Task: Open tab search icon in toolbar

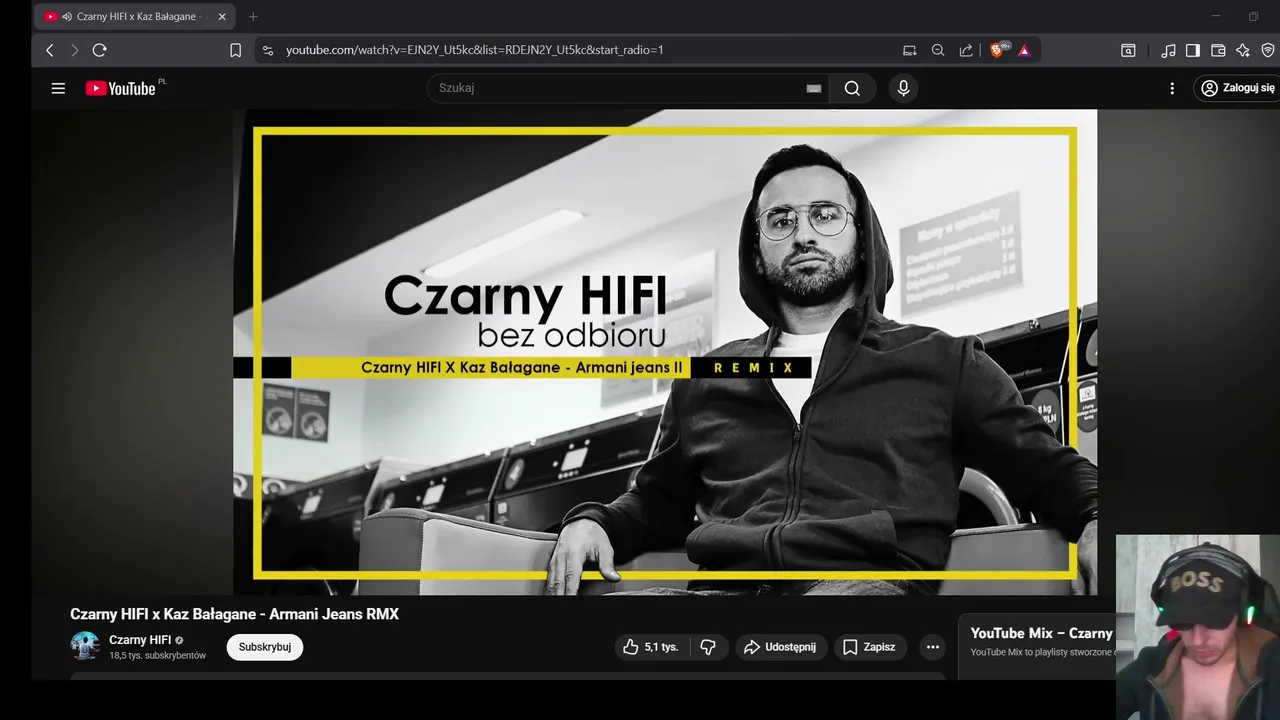Action: tap(1128, 50)
